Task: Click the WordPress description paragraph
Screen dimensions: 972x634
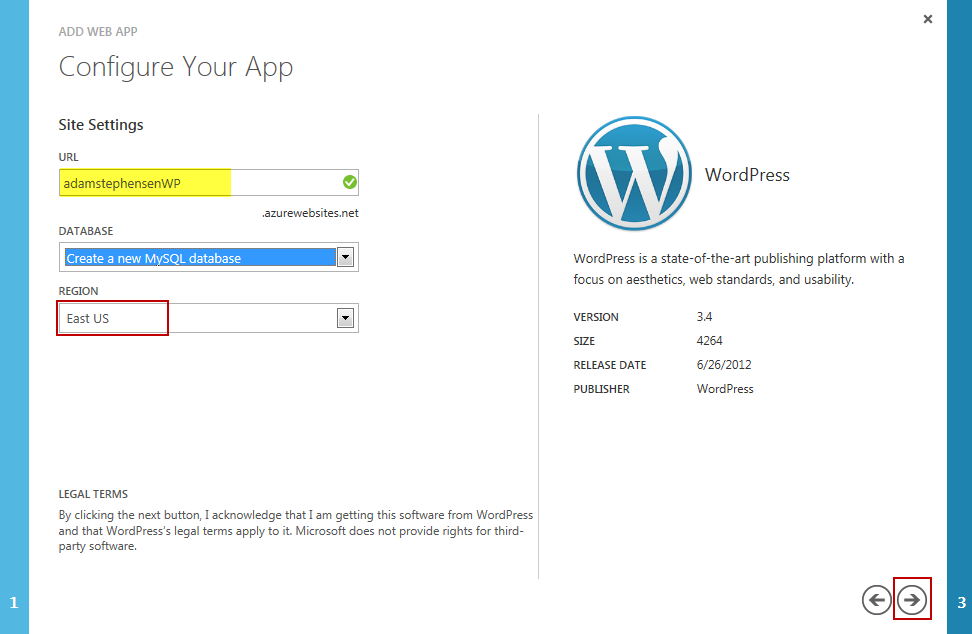Action: point(738,269)
